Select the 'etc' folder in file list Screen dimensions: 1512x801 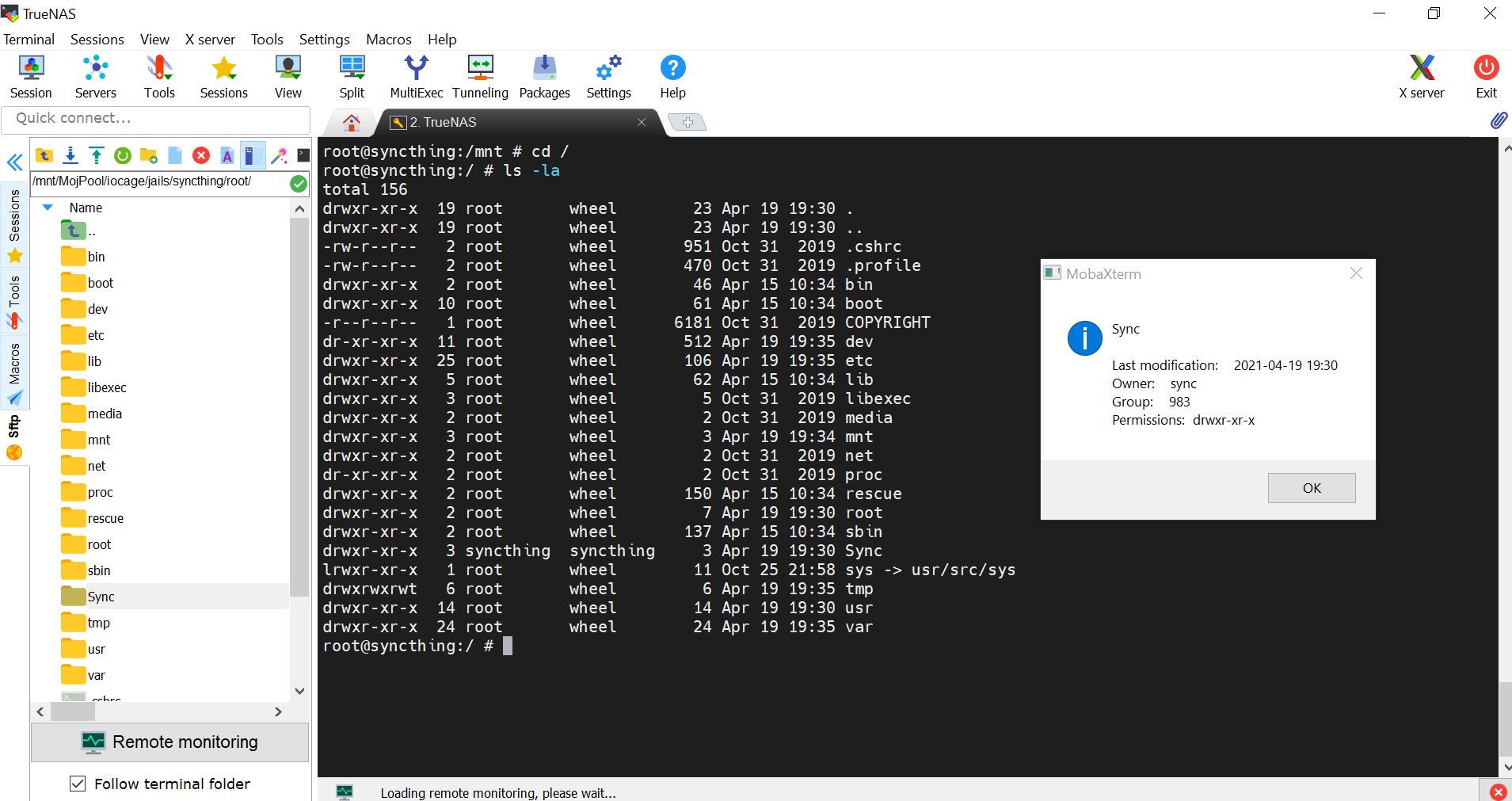coord(96,335)
